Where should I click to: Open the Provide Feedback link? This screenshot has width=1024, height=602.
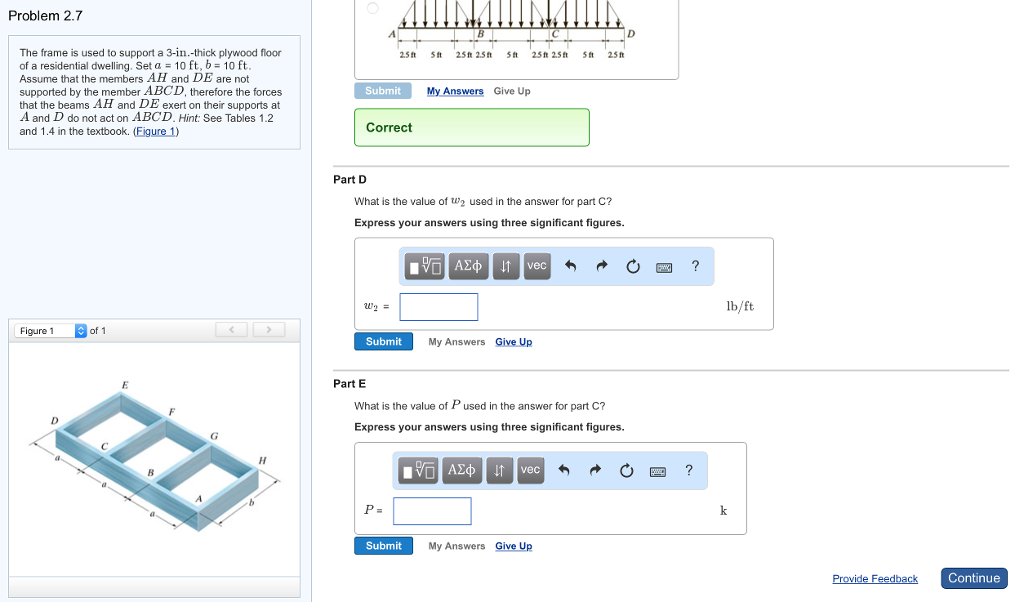(x=875, y=579)
